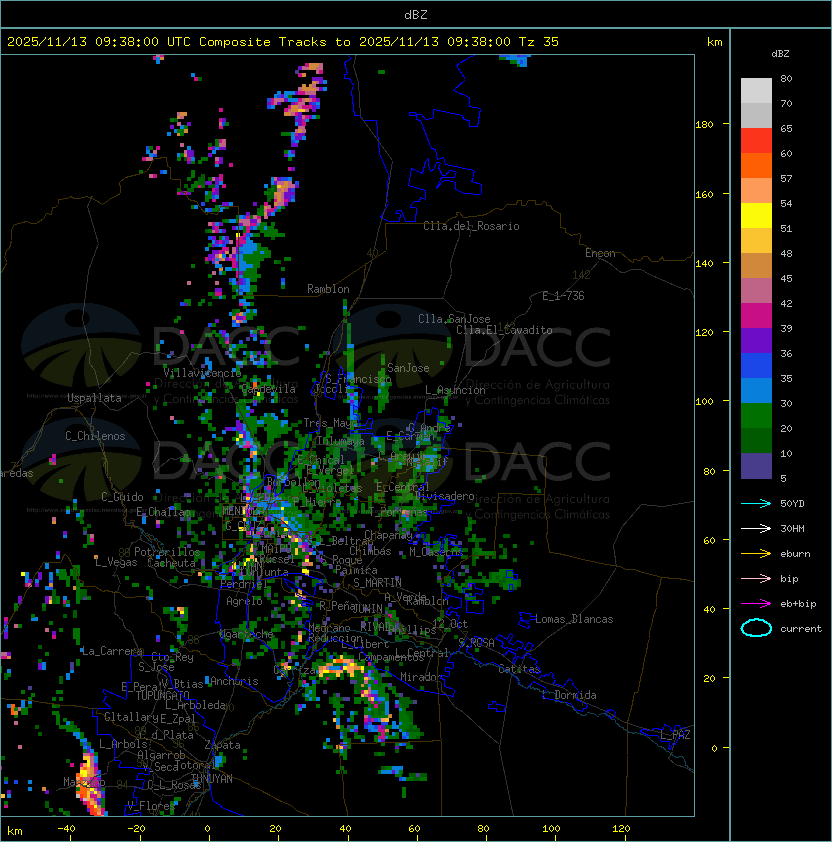Click the -40 km horizontal axis tick label

(x=67, y=829)
